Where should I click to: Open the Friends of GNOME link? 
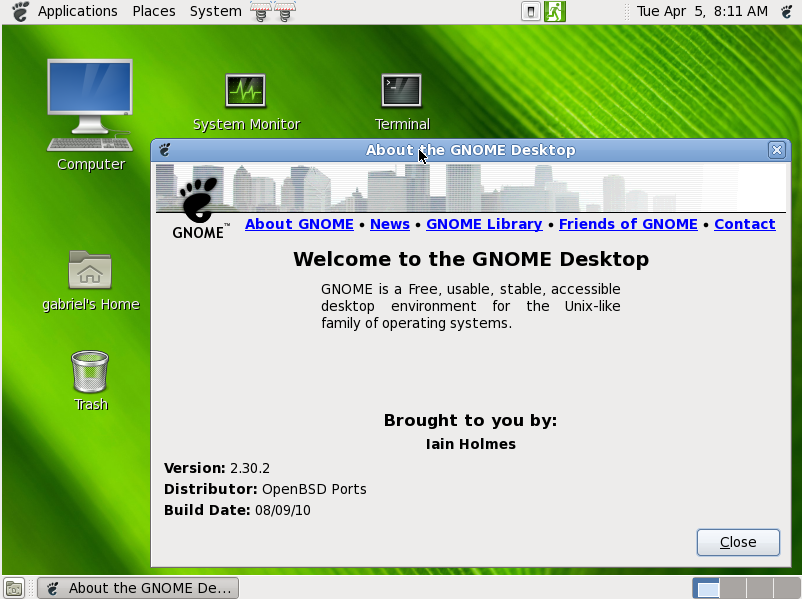[x=628, y=224]
